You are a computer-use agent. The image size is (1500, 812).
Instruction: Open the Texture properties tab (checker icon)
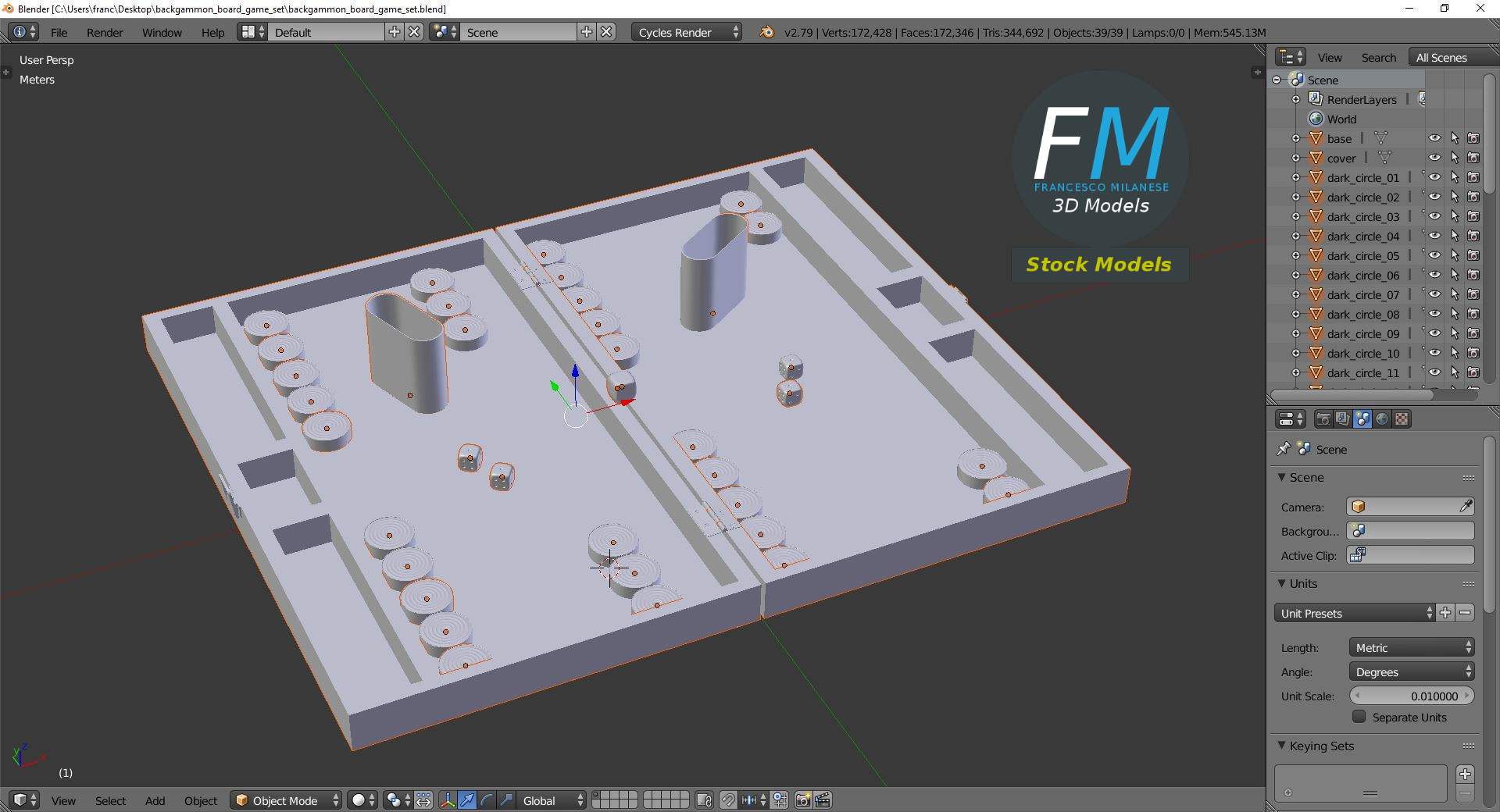pos(1402,419)
